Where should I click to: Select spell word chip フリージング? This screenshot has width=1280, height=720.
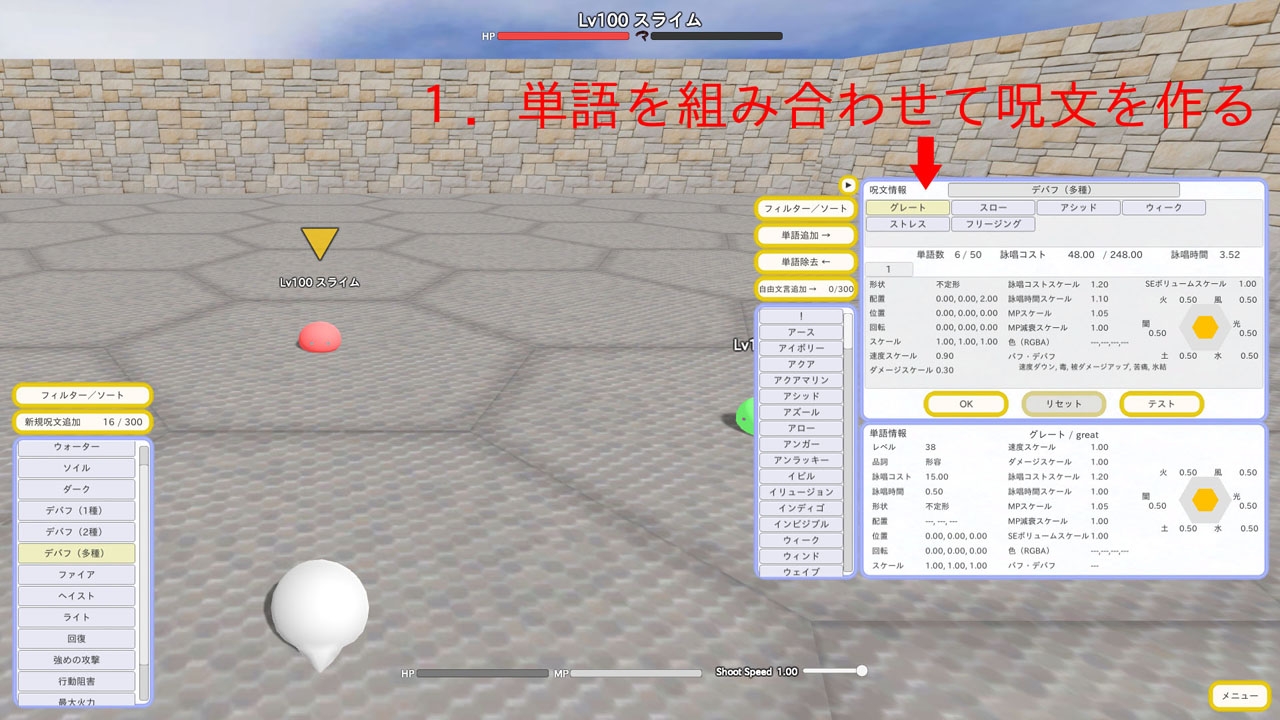click(x=993, y=224)
